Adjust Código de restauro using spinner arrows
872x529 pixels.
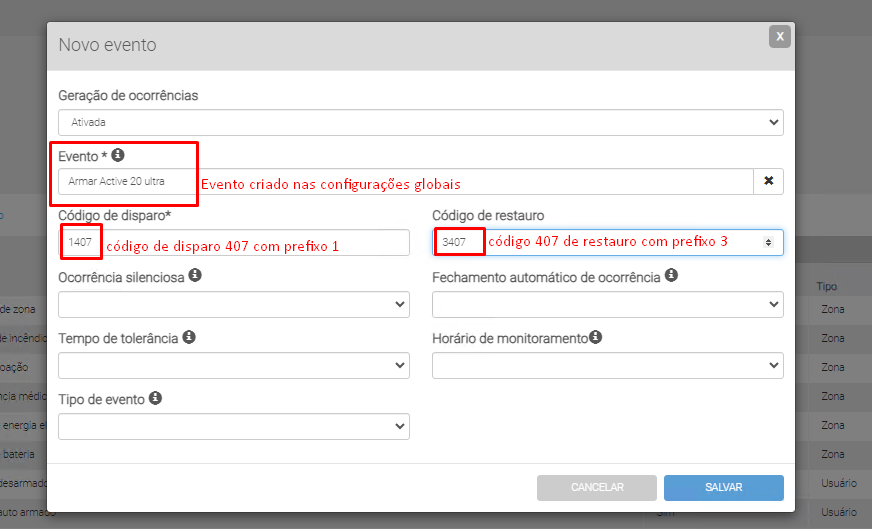(x=768, y=242)
